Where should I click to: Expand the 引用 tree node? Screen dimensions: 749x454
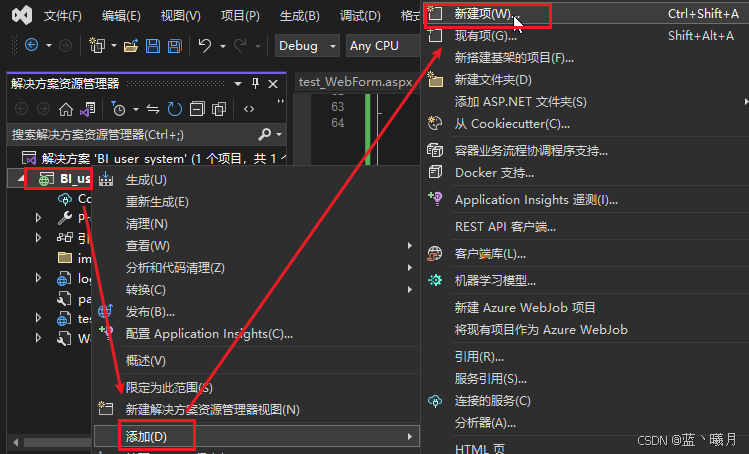point(38,238)
